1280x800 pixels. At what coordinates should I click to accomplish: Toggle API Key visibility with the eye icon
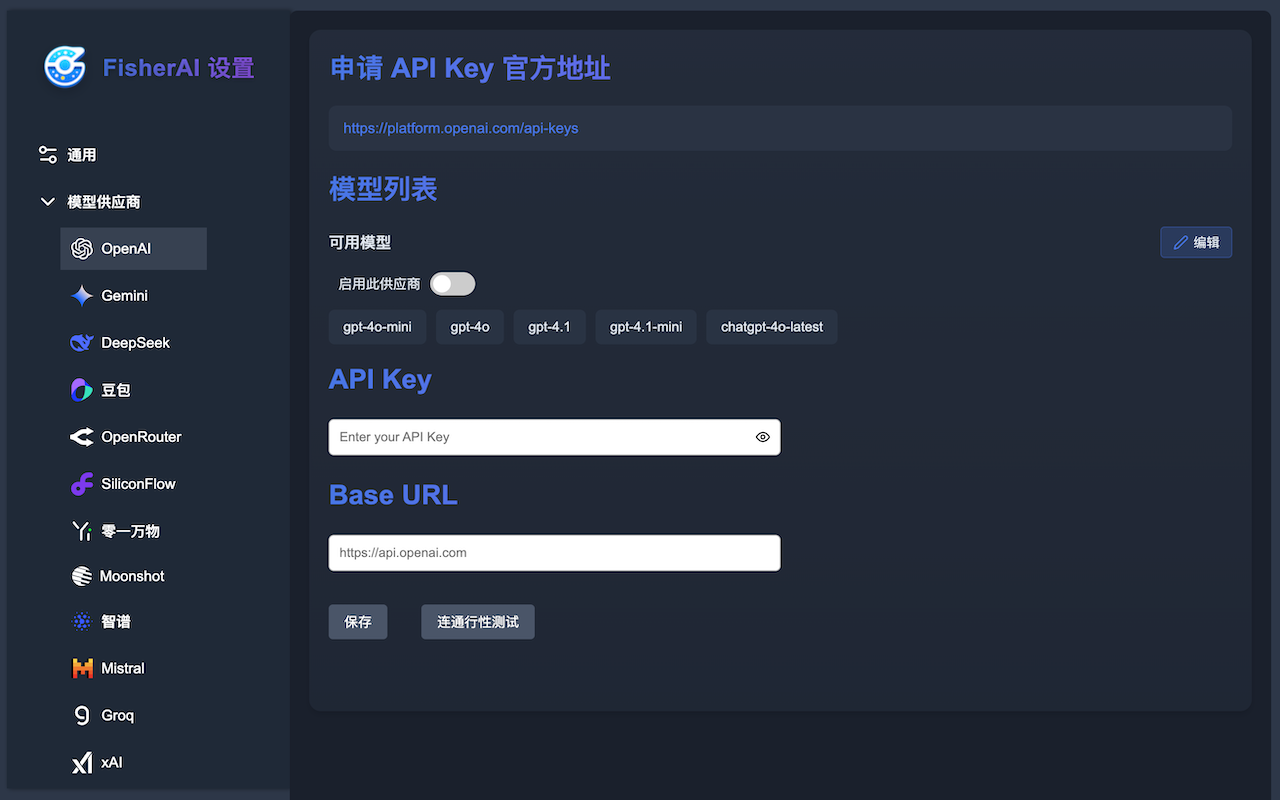pos(762,437)
